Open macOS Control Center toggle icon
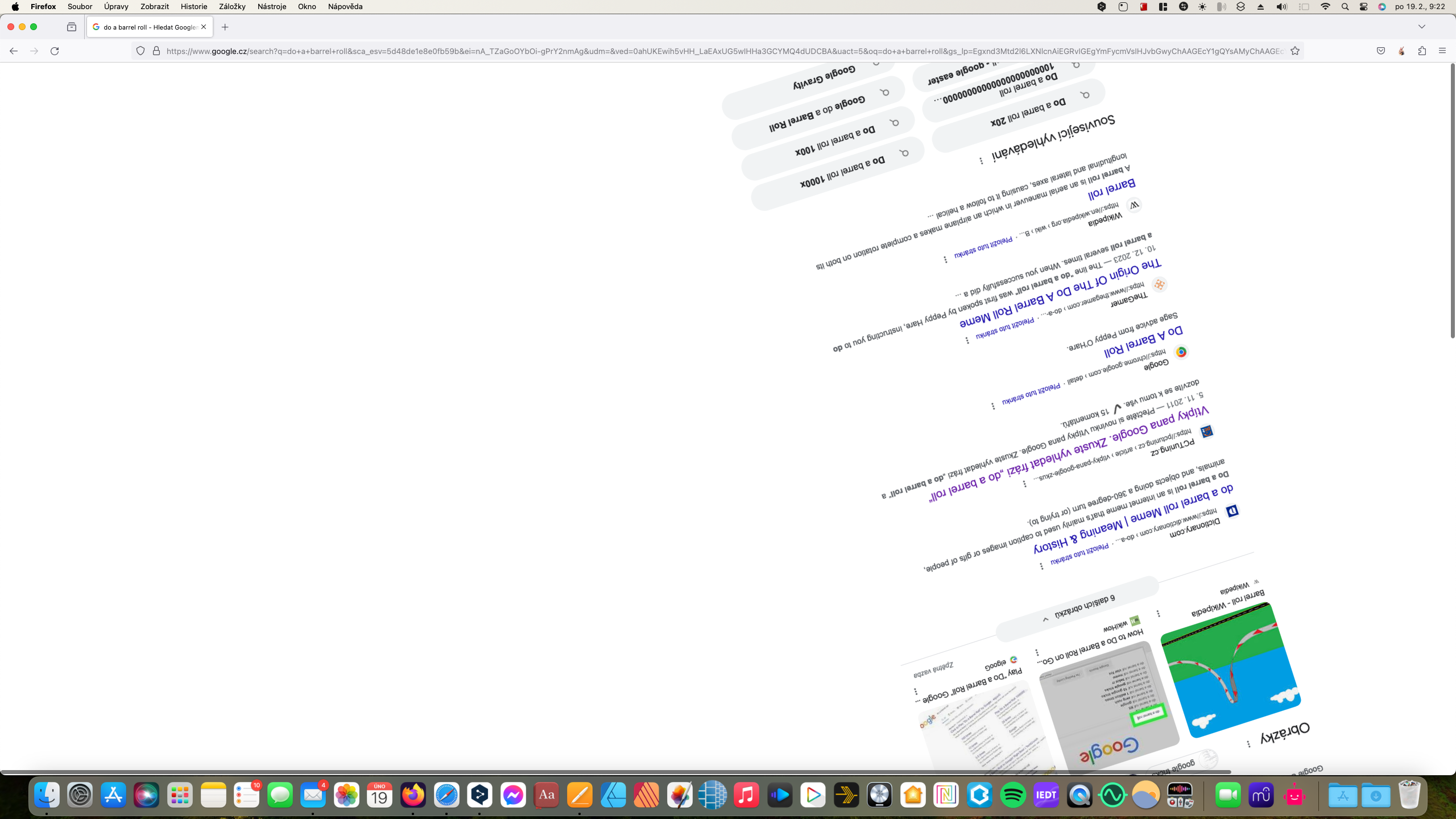Viewport: 1456px width, 819px height. (1363, 7)
